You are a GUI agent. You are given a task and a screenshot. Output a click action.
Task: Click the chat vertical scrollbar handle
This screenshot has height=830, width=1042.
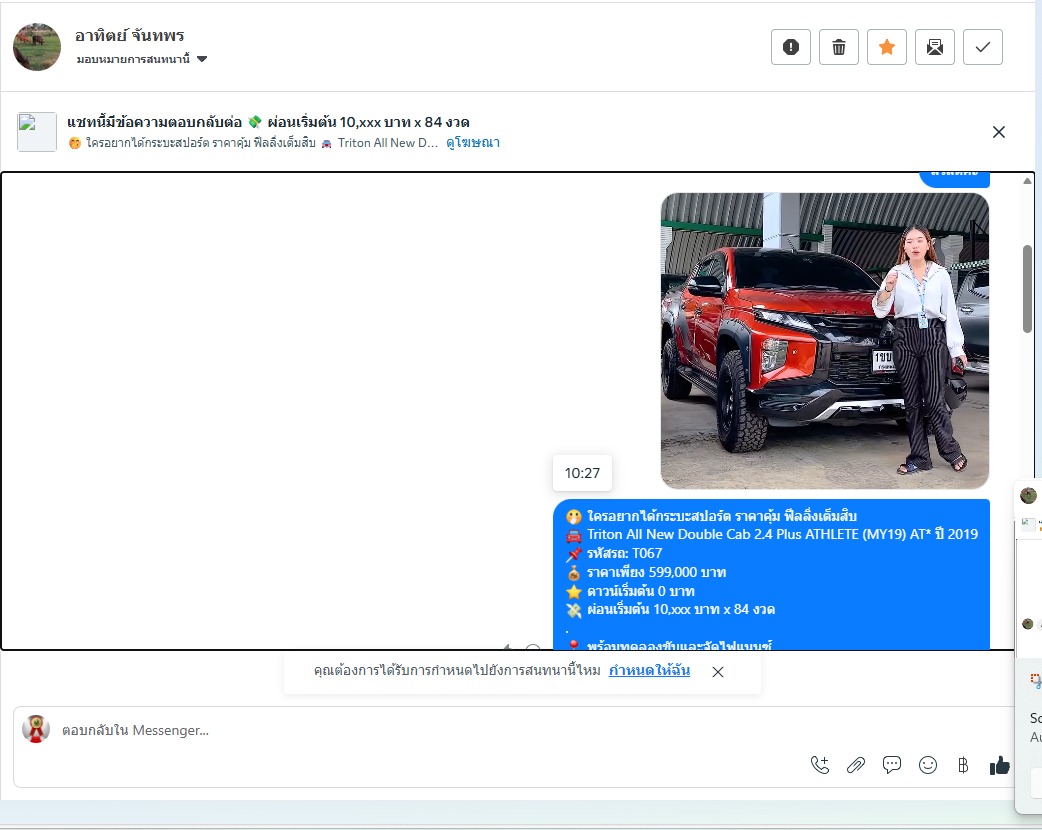click(x=1027, y=288)
